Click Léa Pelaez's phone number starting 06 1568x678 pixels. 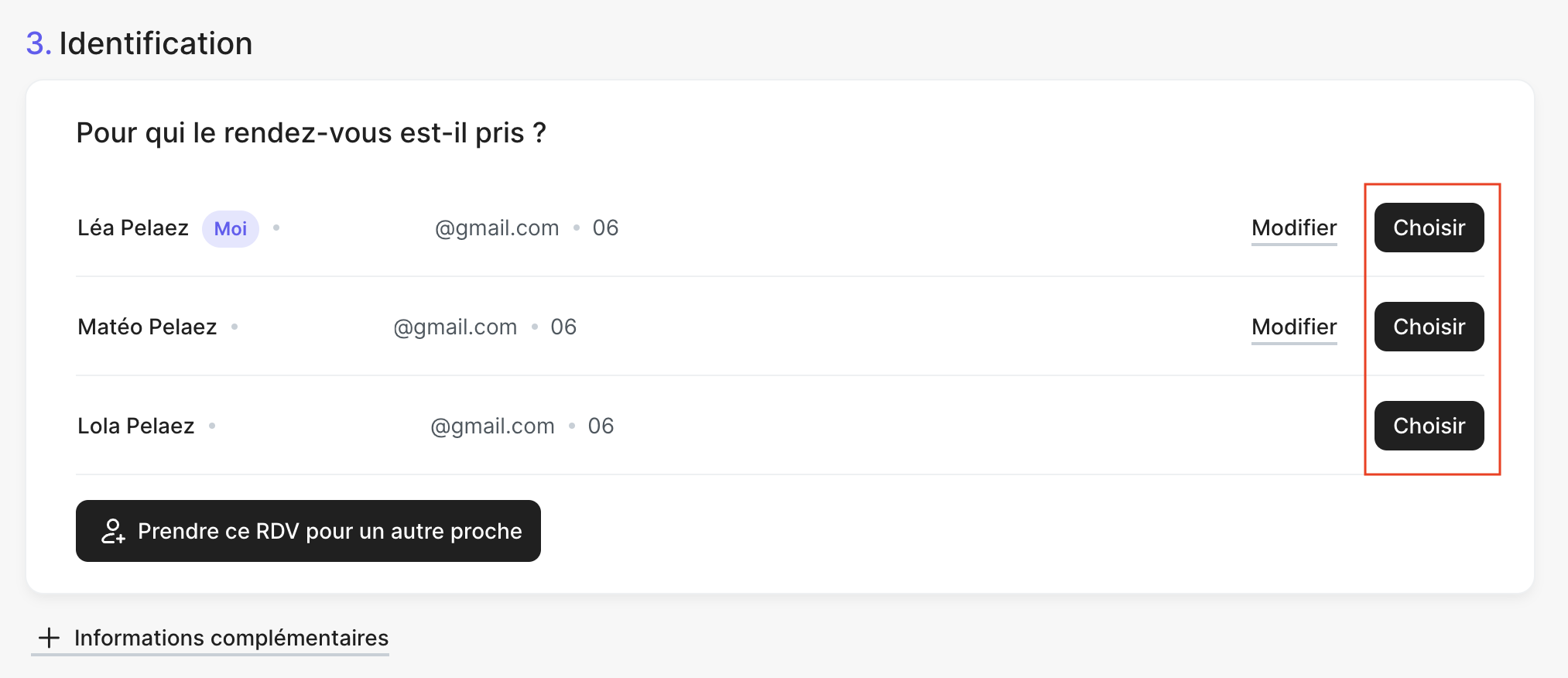(x=605, y=228)
